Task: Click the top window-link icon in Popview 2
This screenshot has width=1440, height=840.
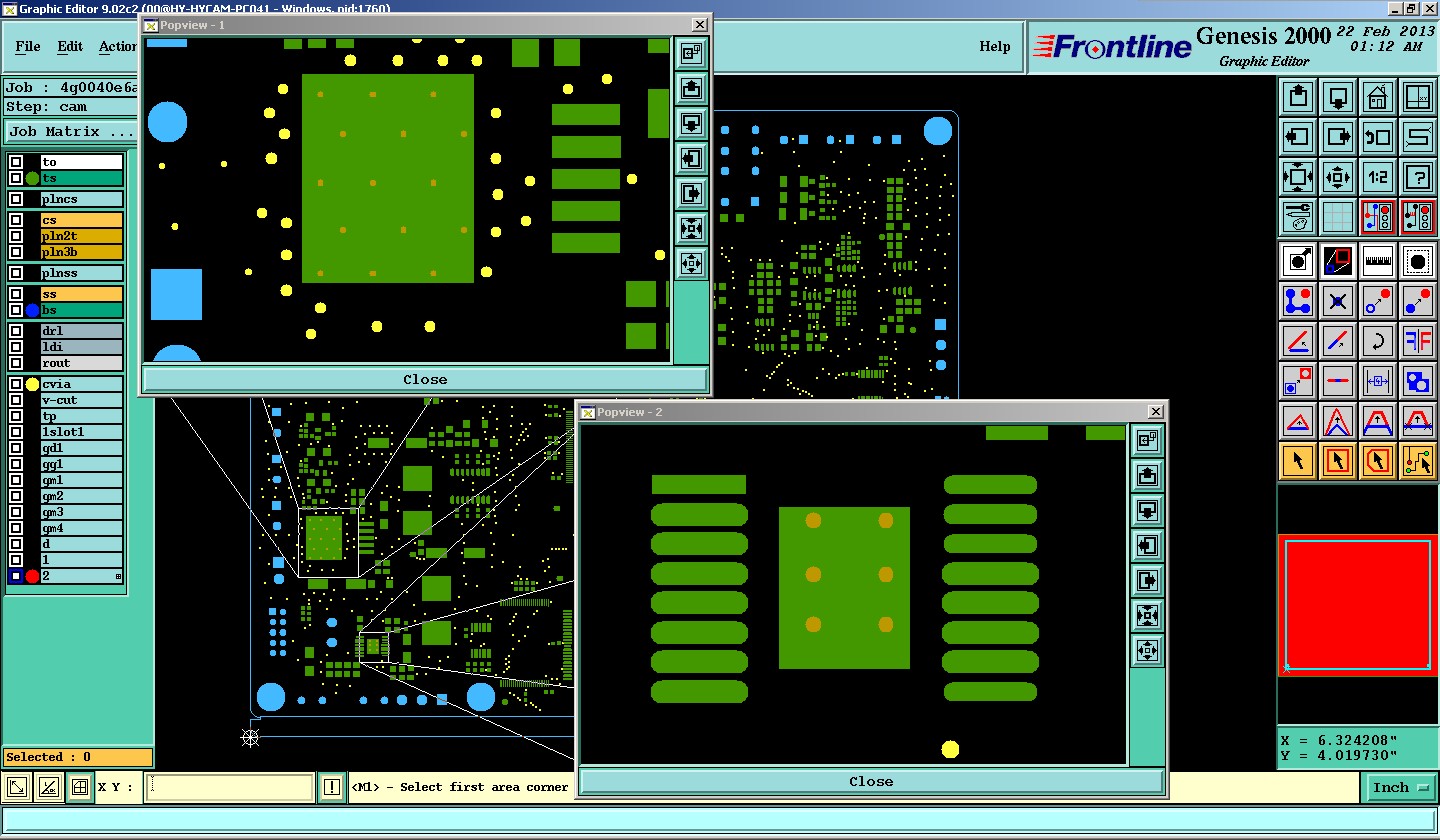Action: (x=1147, y=441)
